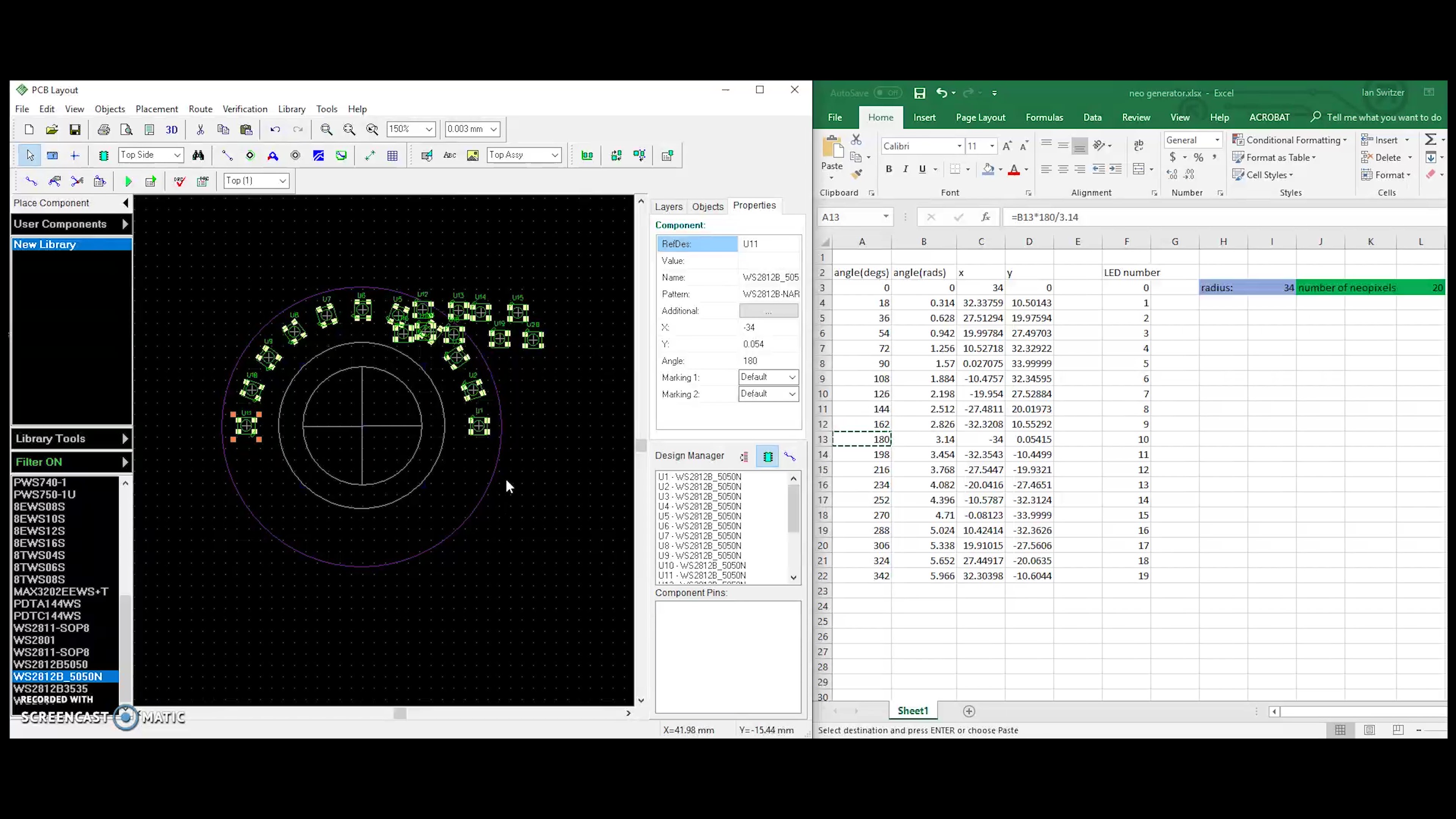
Task: Toggle Excel AutoSave switch
Action: point(887,93)
